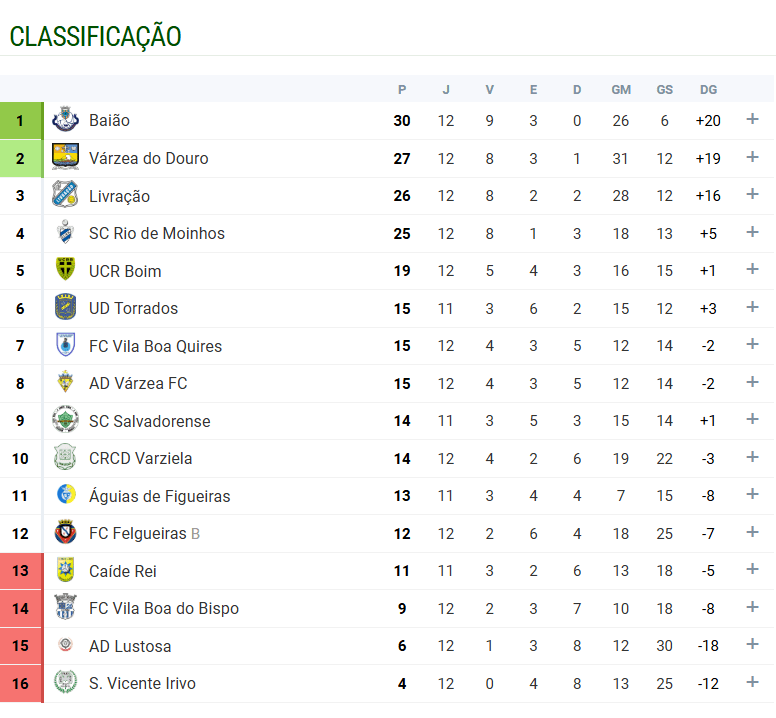Expand the Baião row details

click(753, 120)
